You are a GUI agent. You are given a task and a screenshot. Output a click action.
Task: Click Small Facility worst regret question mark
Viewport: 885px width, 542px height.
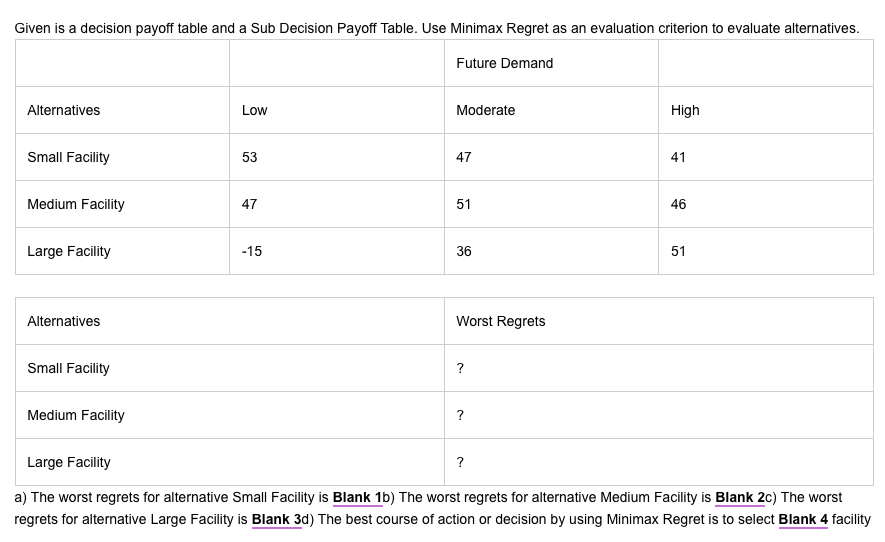659,368
